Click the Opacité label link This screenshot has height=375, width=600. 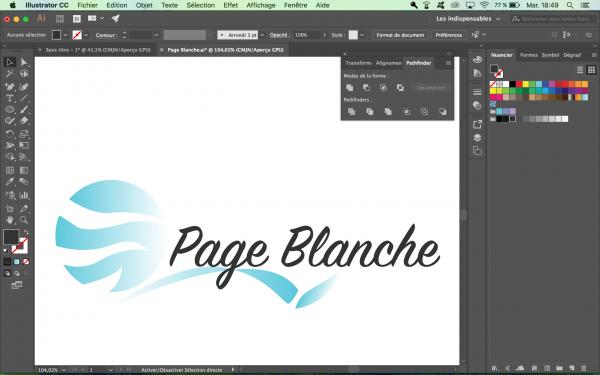279,35
